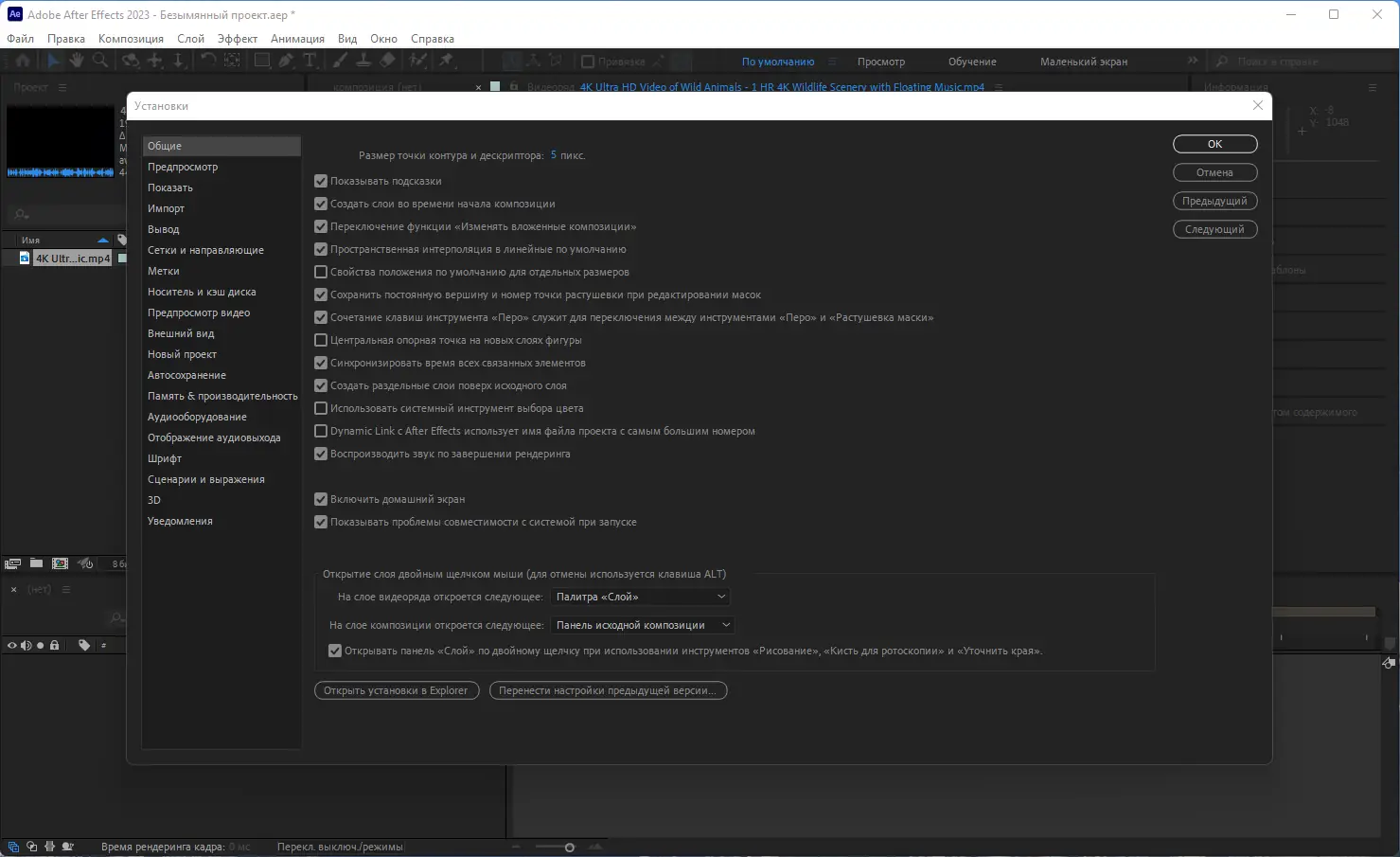Click the Interpret Footage icon in Project panel
The height and width of the screenshot is (857, 1400).
12,563
